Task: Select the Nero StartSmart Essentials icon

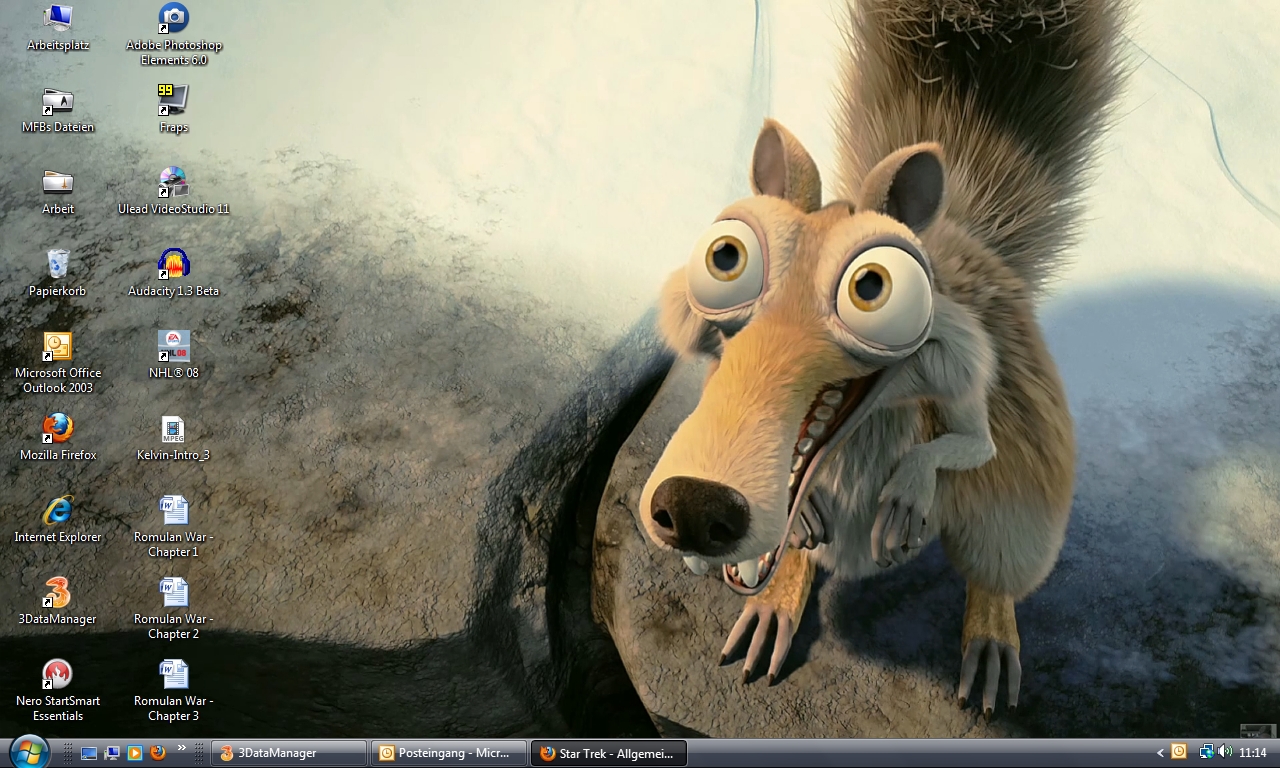Action: [x=58, y=675]
